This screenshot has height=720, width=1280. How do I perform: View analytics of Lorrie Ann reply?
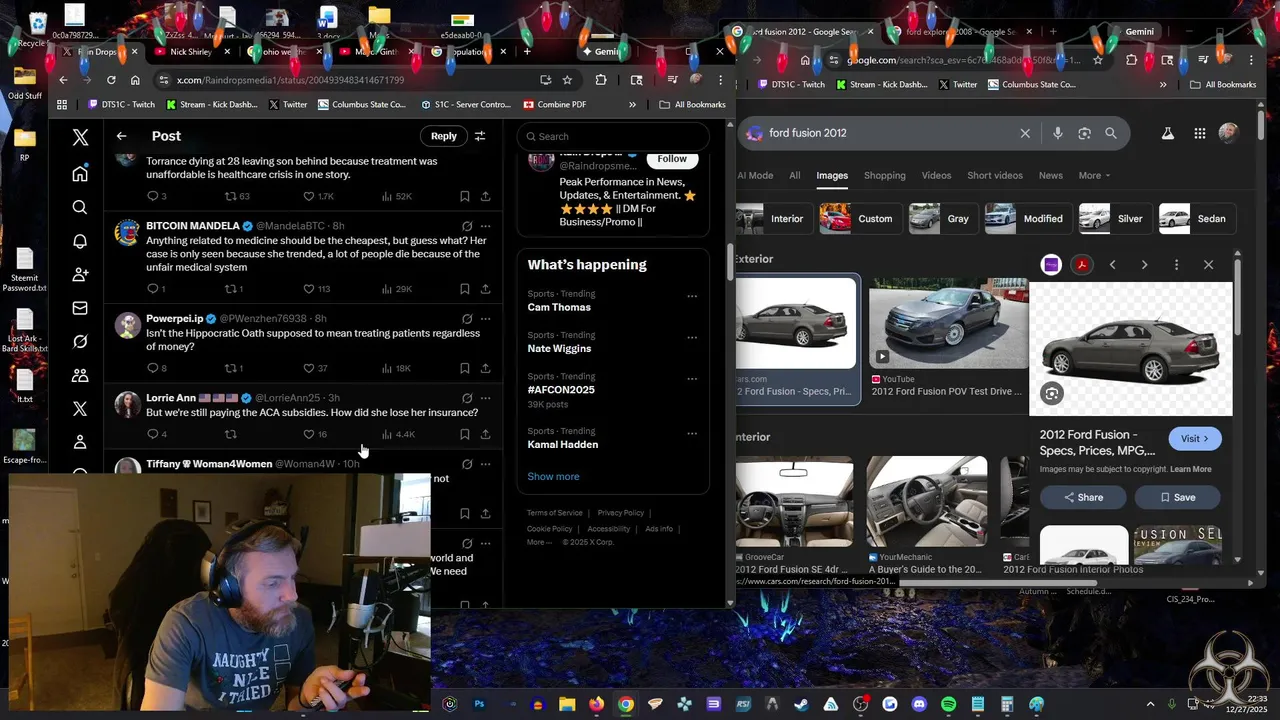397,434
